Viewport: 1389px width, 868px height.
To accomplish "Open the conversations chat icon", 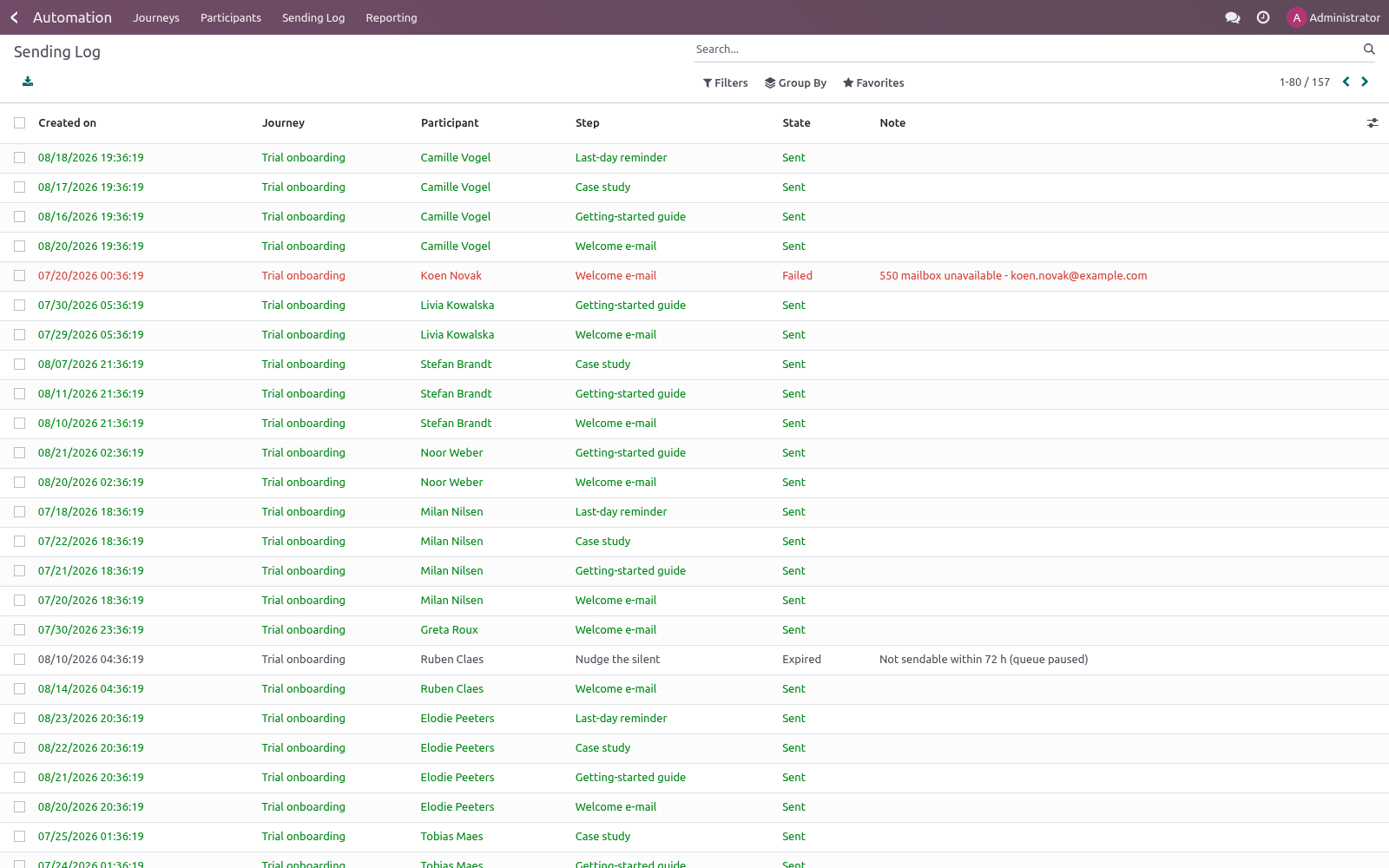I will pos(1232,17).
